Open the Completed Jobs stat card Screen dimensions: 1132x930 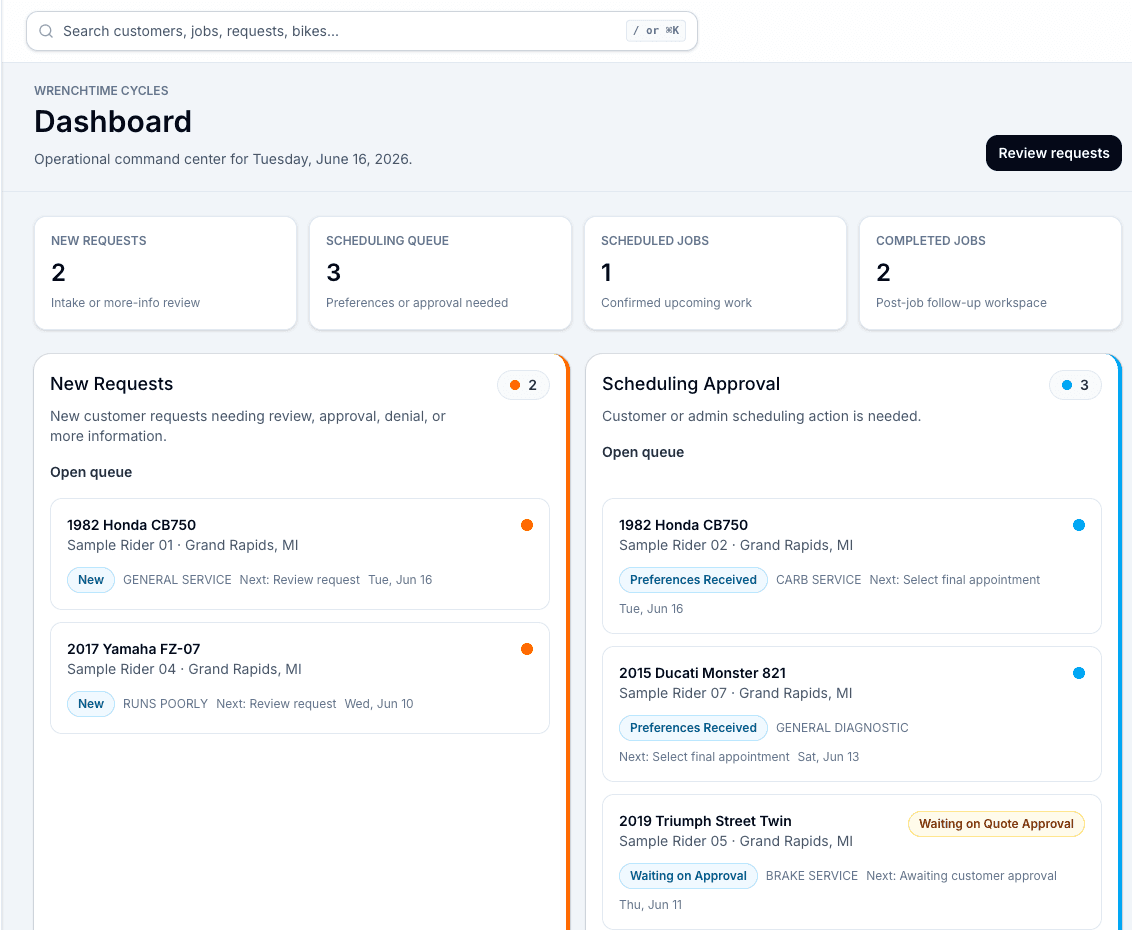tap(990, 273)
